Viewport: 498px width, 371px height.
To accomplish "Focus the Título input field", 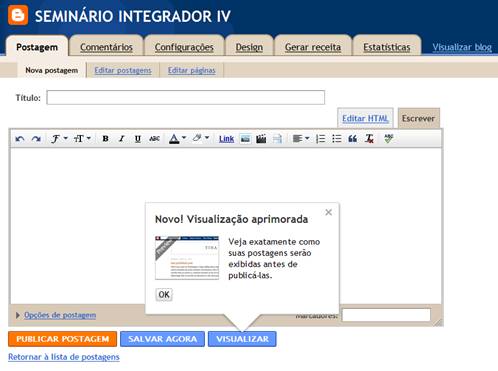I will (x=186, y=97).
